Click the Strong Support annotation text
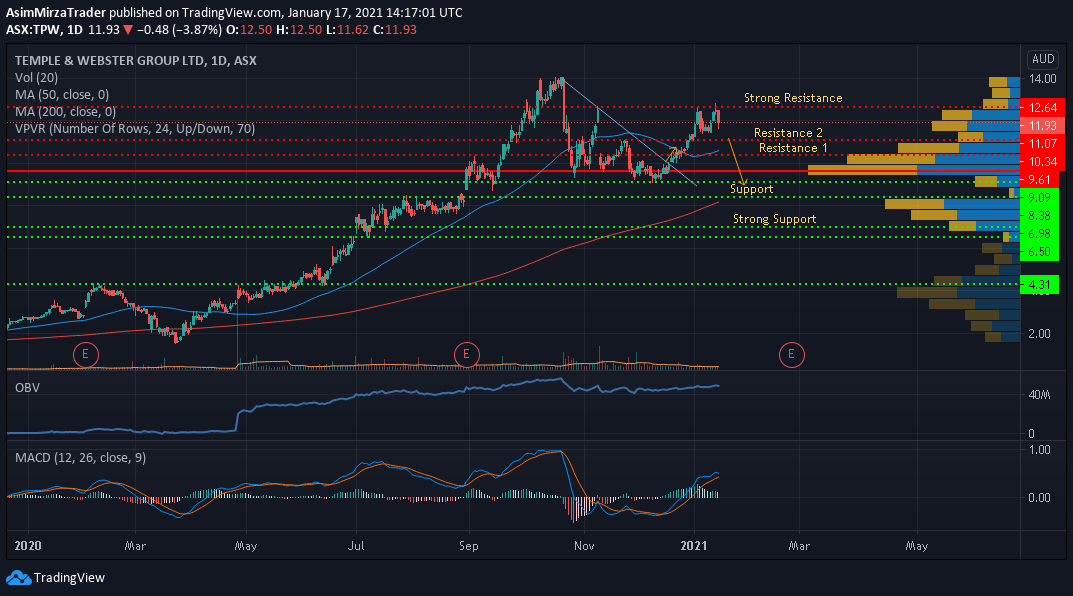 (775, 219)
